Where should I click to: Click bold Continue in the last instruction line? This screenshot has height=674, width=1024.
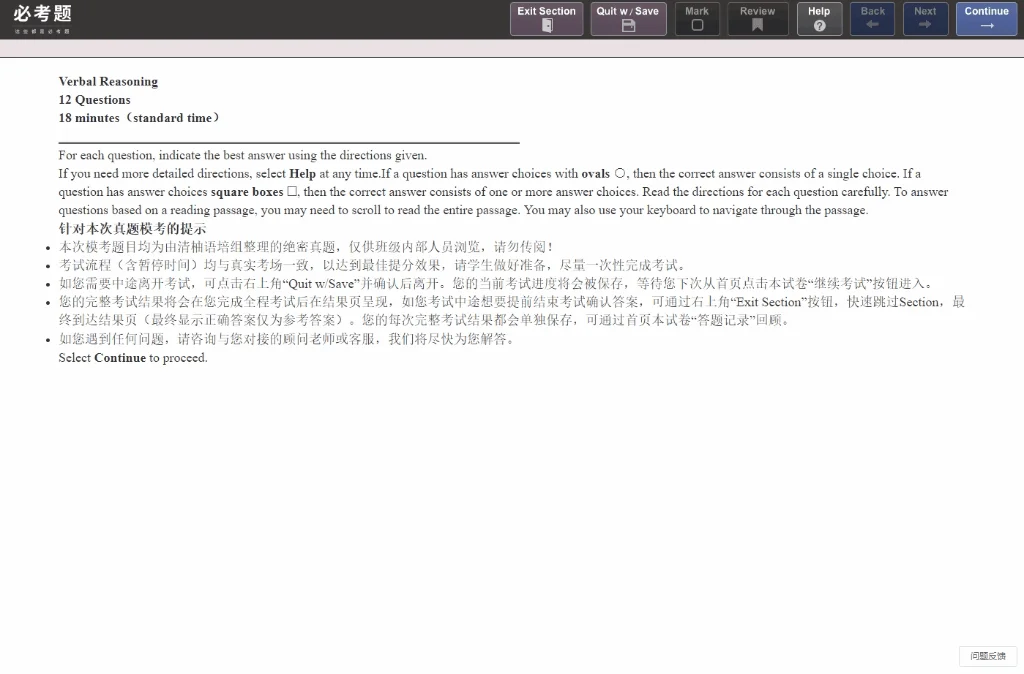point(120,358)
